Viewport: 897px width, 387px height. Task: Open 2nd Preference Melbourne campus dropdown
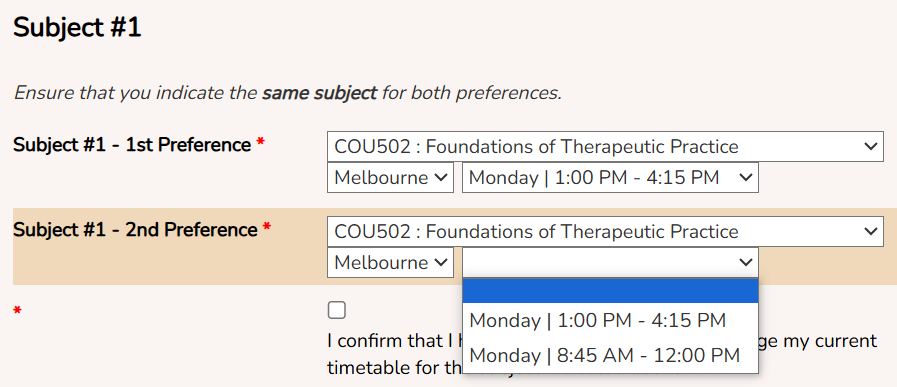click(x=390, y=262)
